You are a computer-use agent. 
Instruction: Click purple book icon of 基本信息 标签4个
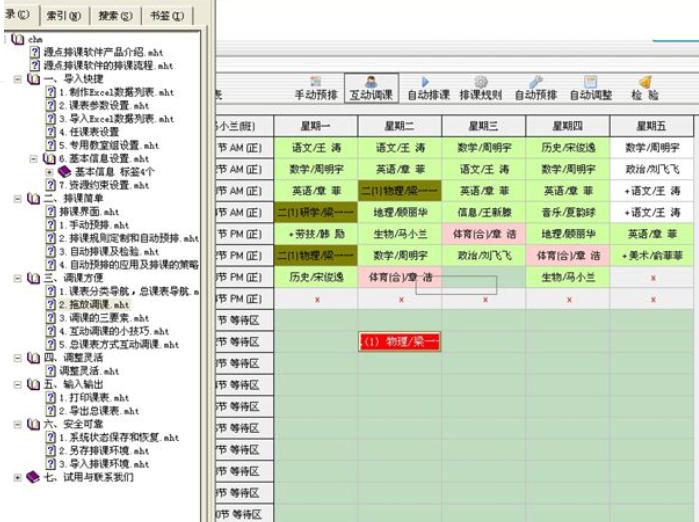65,172
